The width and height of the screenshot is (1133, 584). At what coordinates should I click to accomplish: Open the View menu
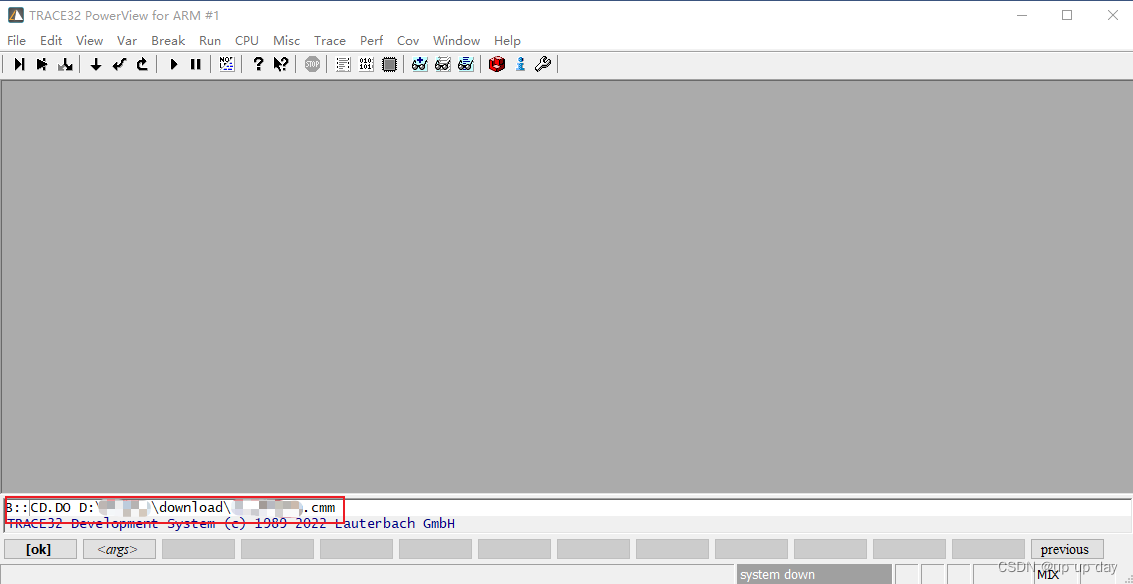90,40
